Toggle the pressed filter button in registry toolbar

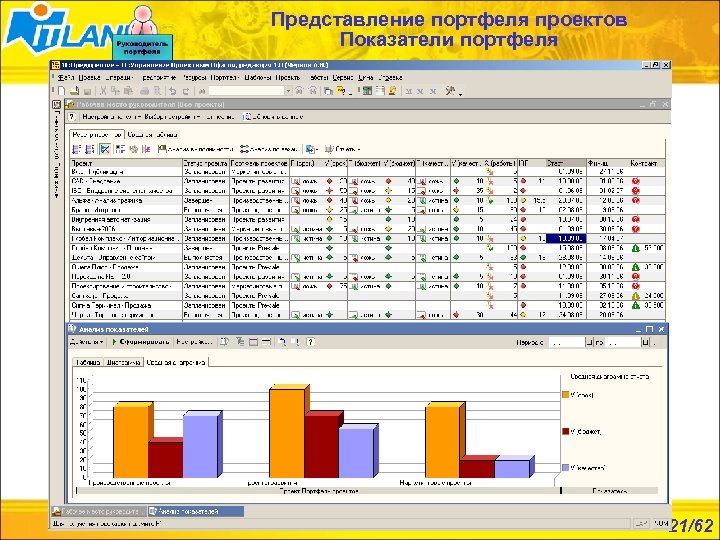[x=105, y=149]
